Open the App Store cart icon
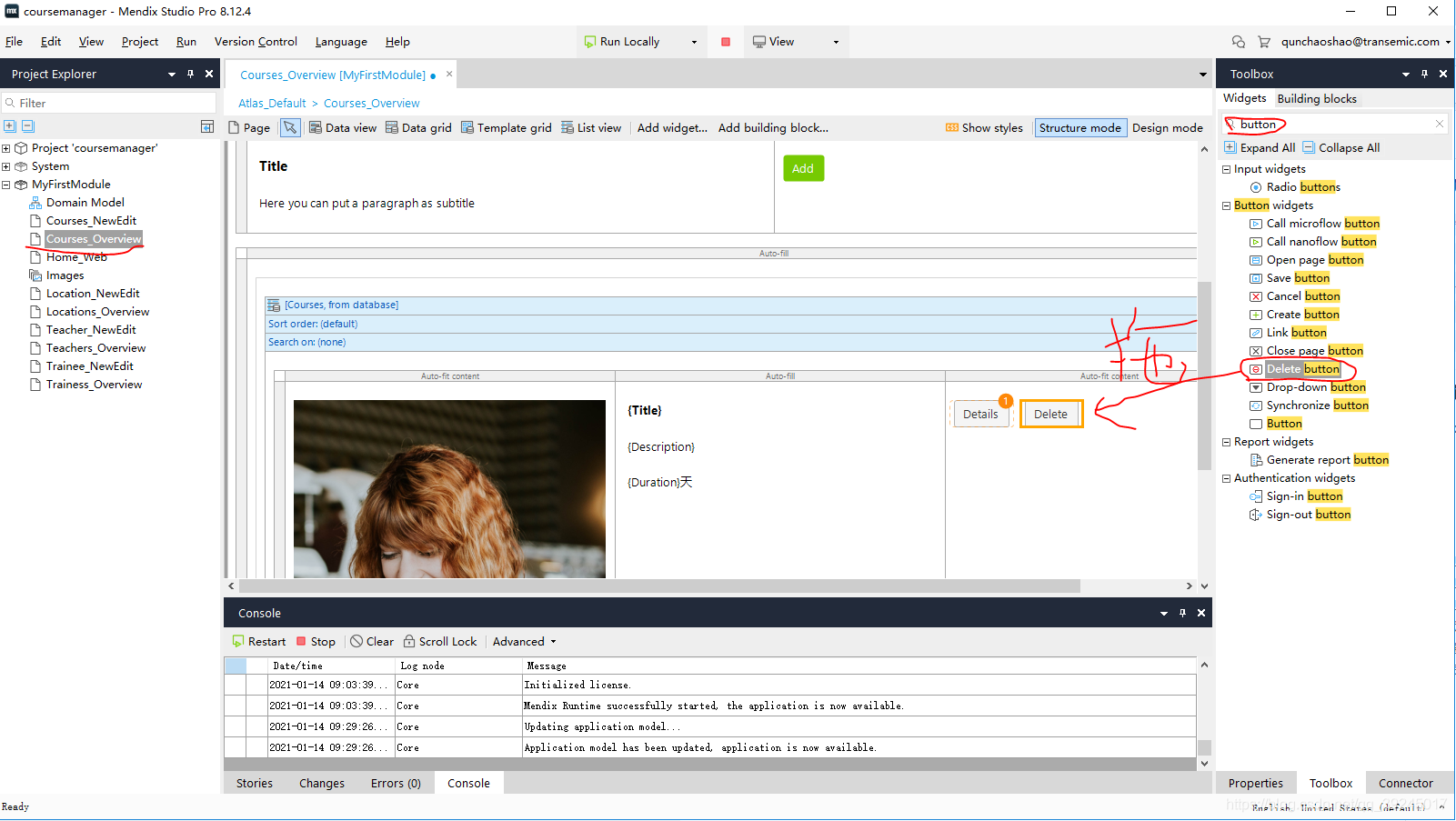Screen dimensions: 1456x821 [1264, 42]
